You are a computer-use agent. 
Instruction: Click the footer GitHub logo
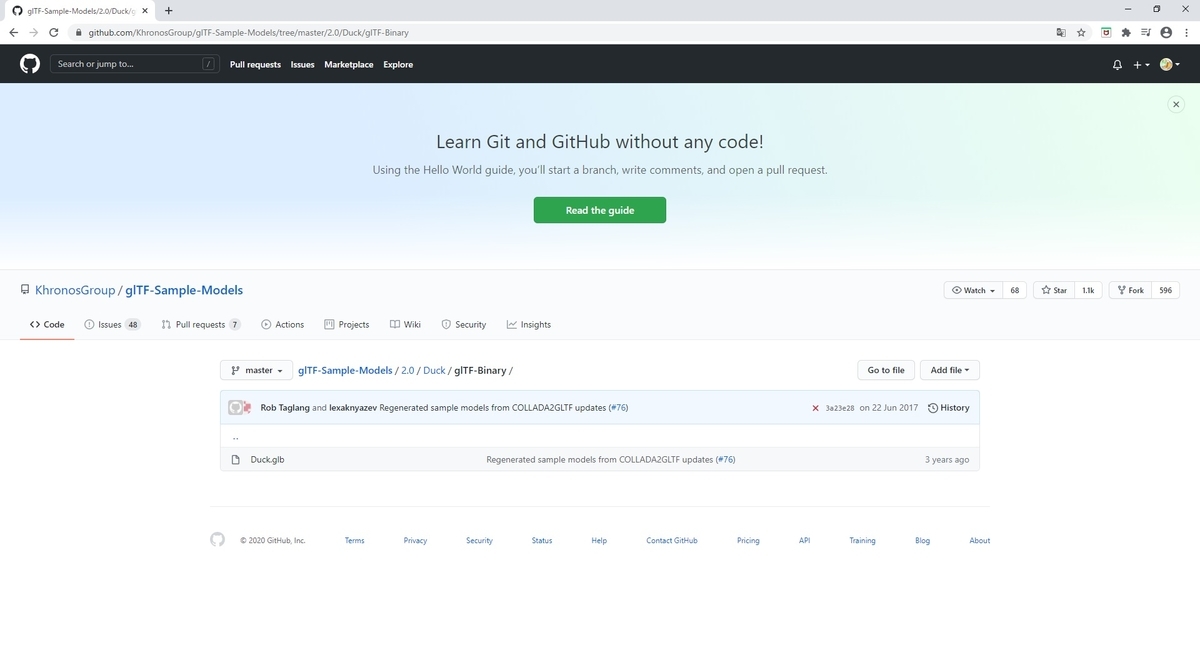(x=217, y=540)
